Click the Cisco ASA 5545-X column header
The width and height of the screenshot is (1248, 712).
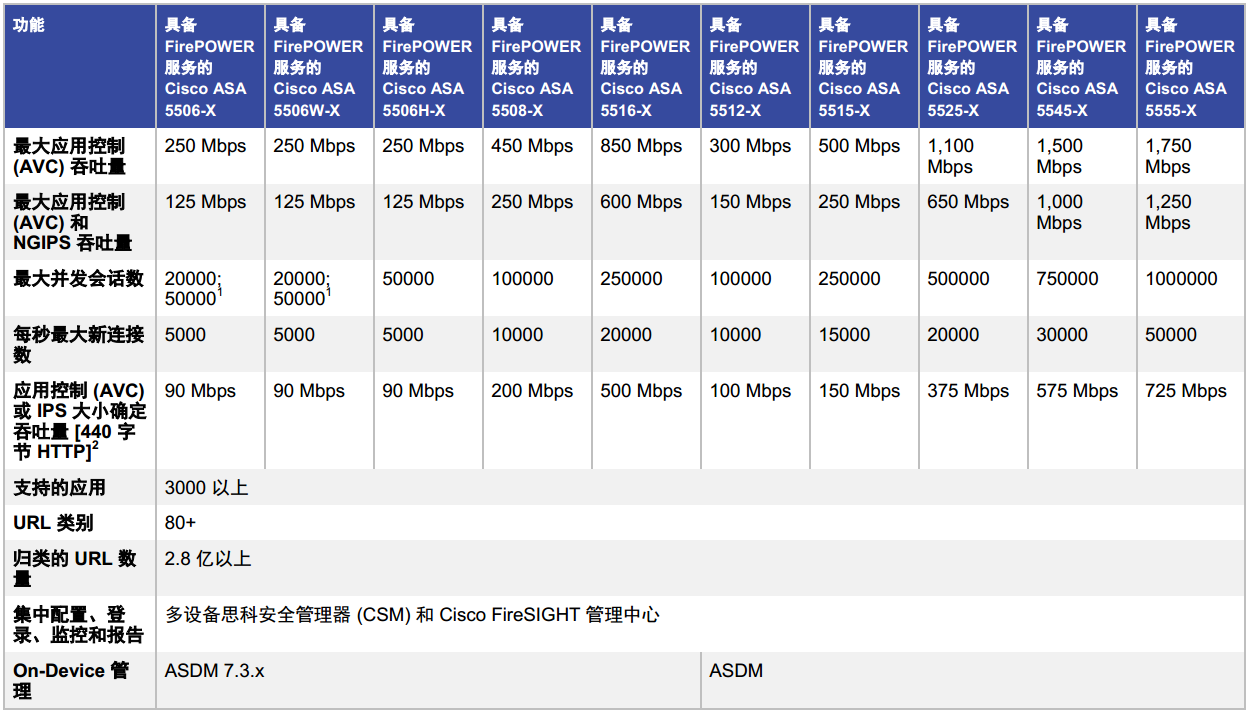1082,67
